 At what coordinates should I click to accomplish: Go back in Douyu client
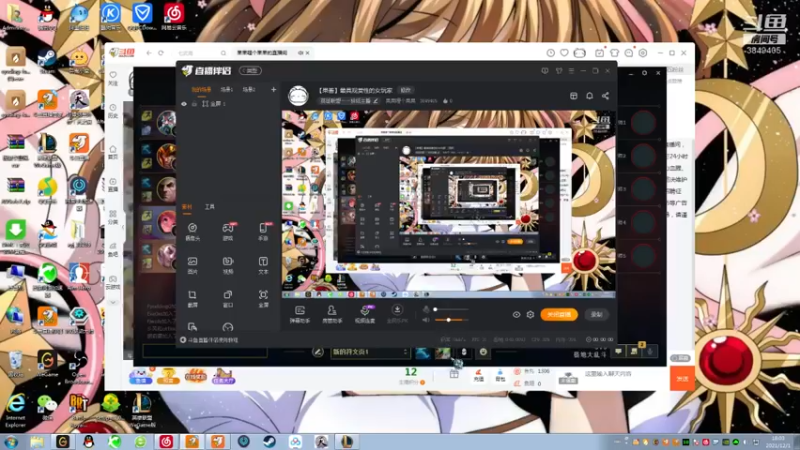(x=149, y=53)
